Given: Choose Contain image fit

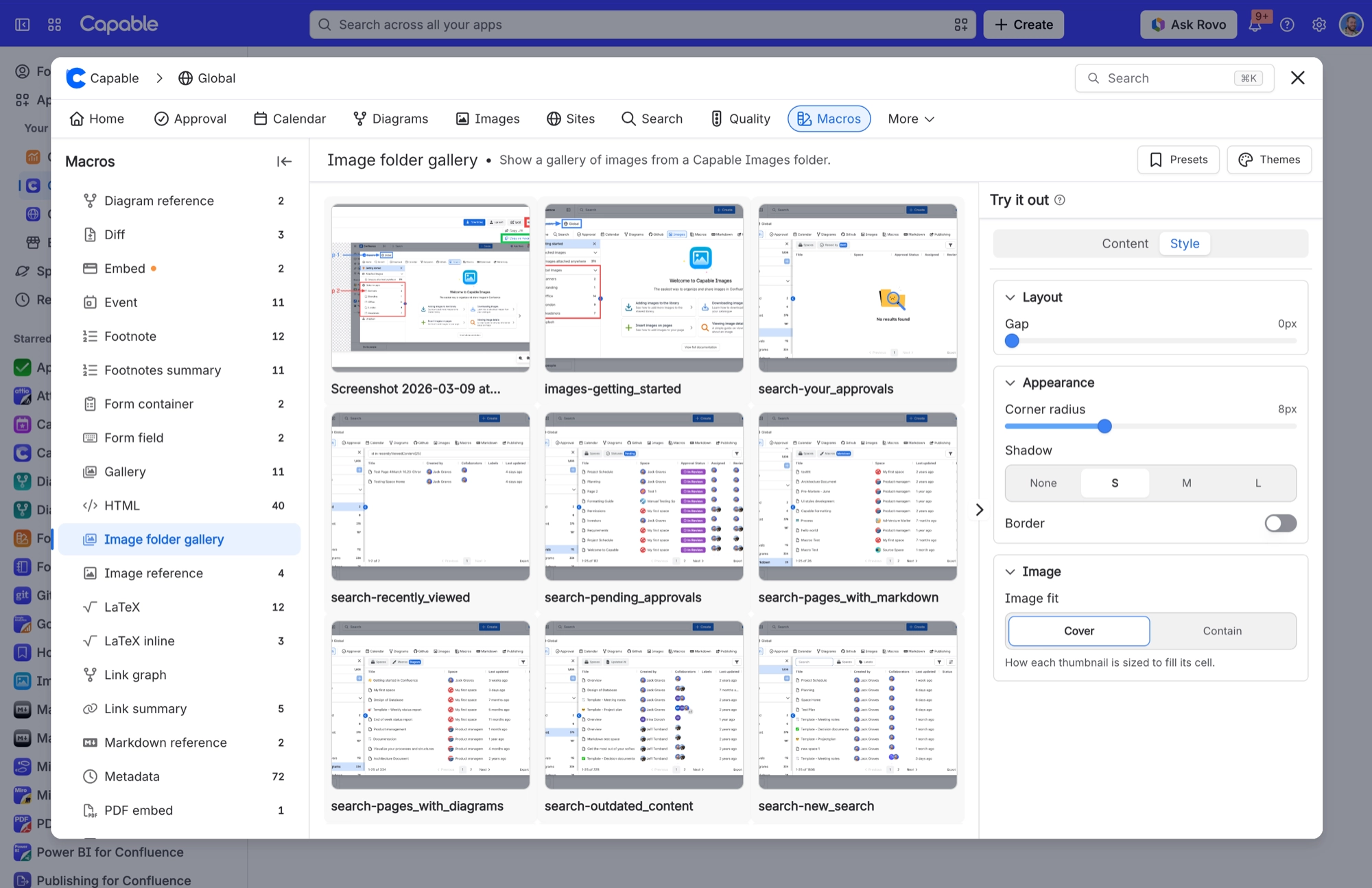Looking at the screenshot, I should [x=1222, y=631].
